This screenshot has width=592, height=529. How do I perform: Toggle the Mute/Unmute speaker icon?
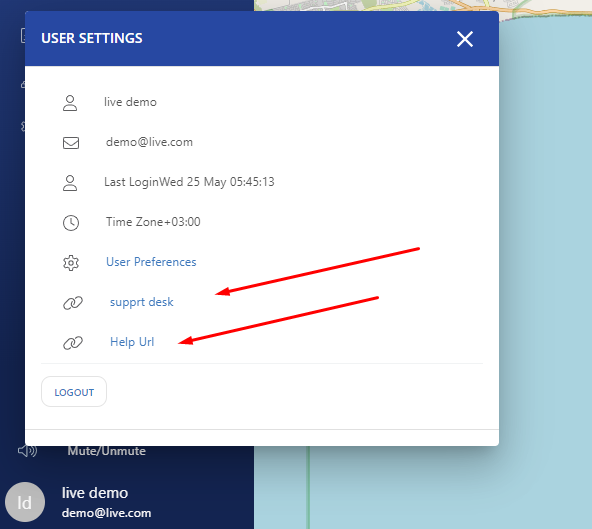[x=27, y=450]
